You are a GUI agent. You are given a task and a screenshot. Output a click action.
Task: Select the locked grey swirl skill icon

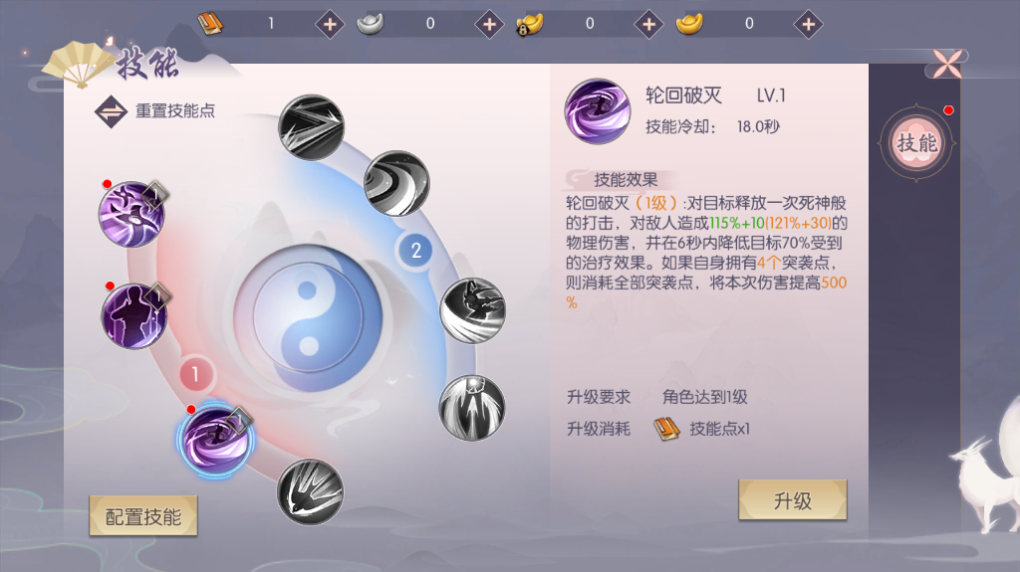(x=397, y=184)
